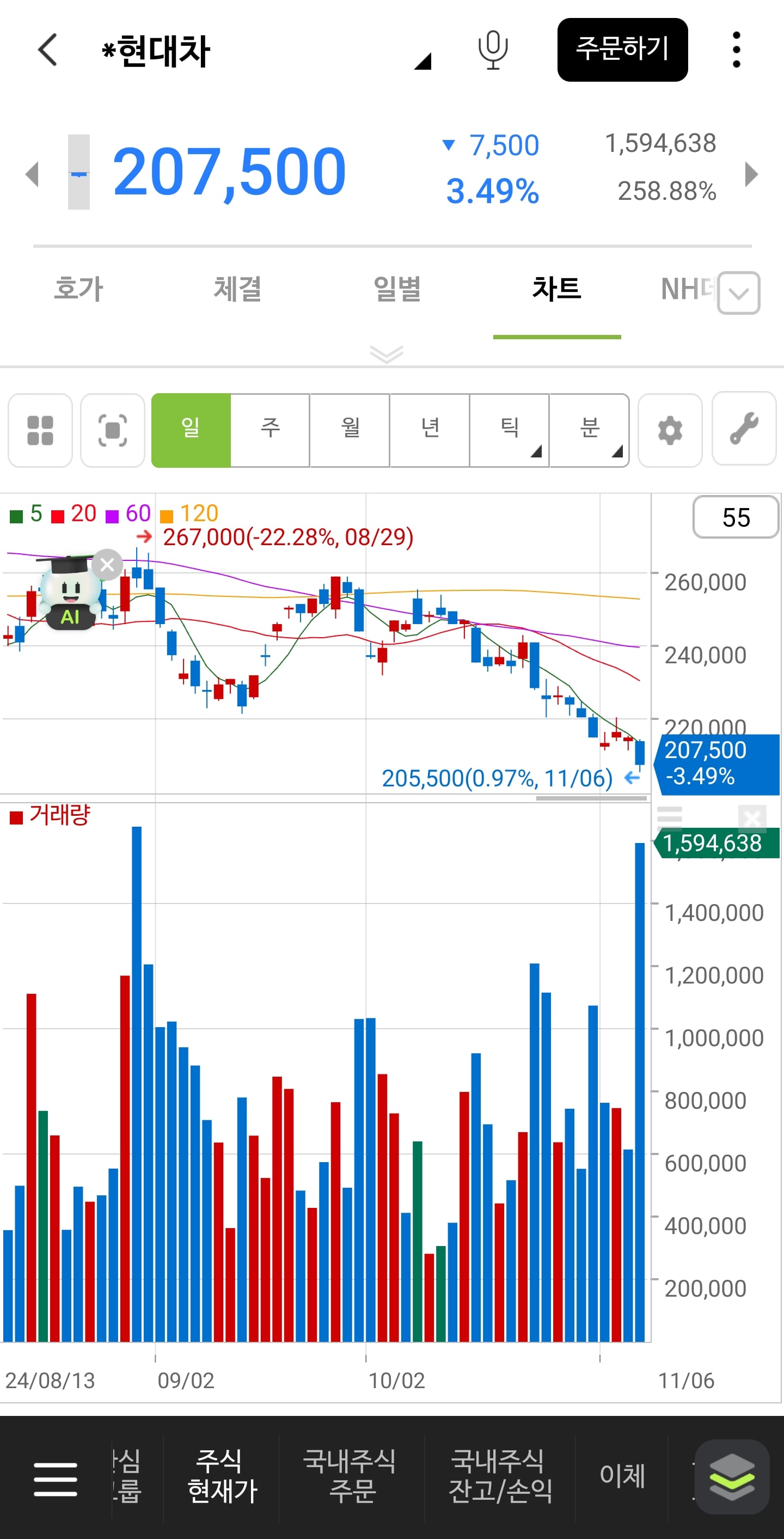This screenshot has height=1539, width=784.
Task: Open the three-dot more options menu
Action: pyautogui.click(x=736, y=50)
